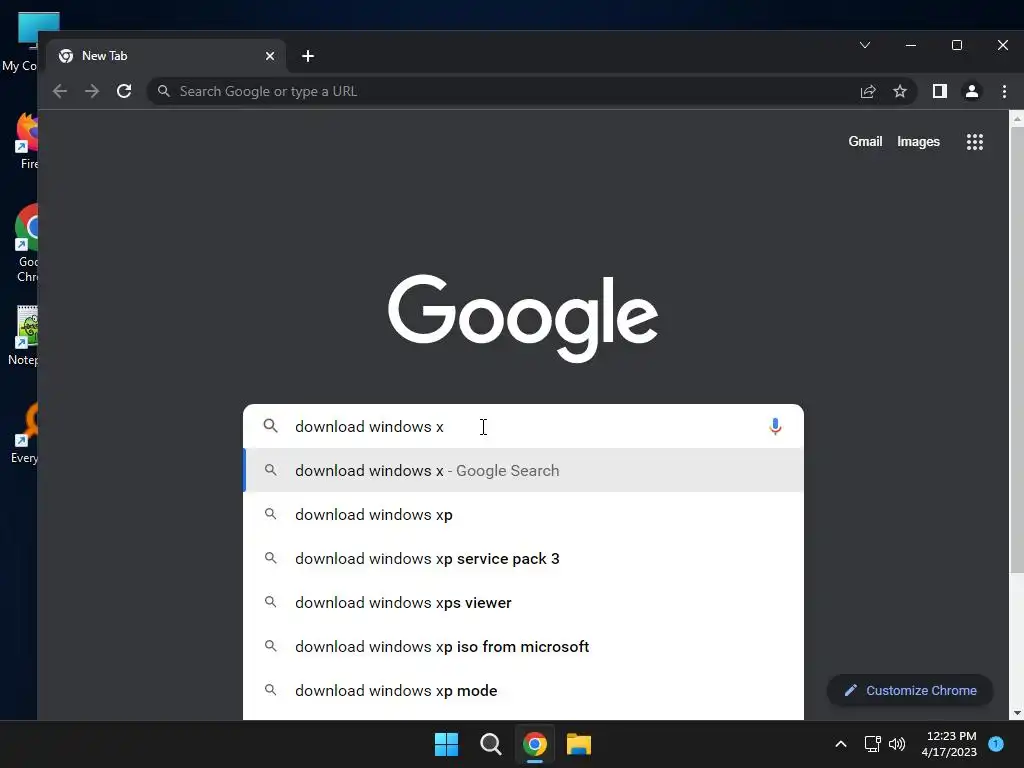Open the Chrome side panel icon
The height and width of the screenshot is (768, 1024).
point(940,91)
